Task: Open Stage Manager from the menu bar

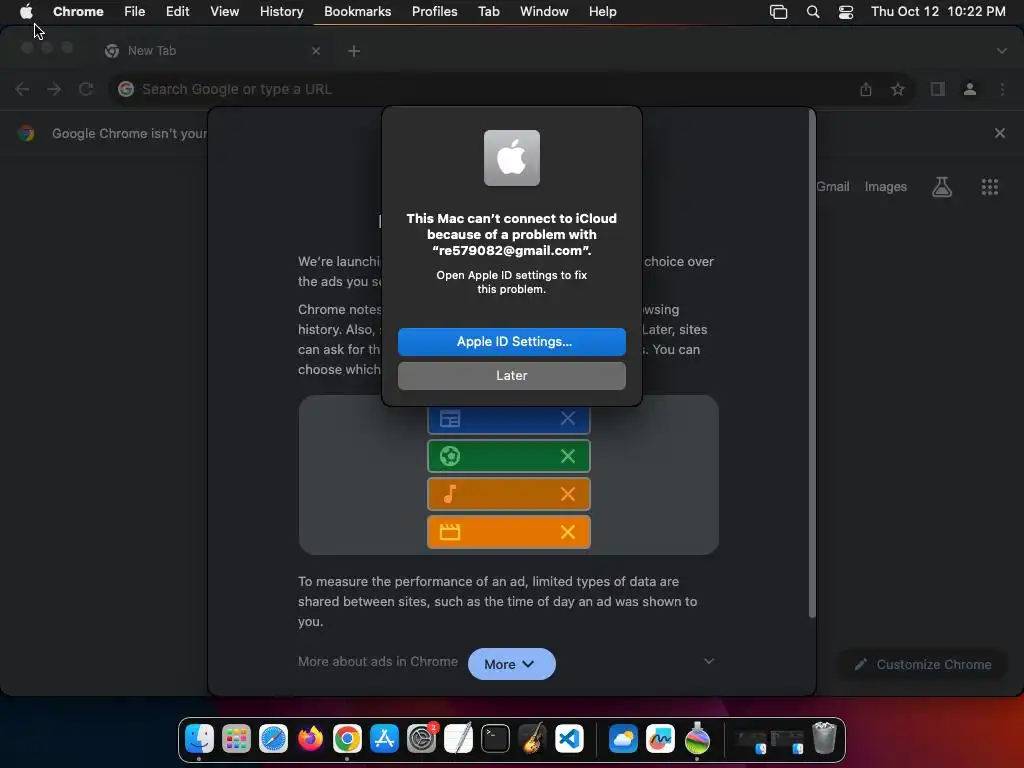Action: click(778, 12)
